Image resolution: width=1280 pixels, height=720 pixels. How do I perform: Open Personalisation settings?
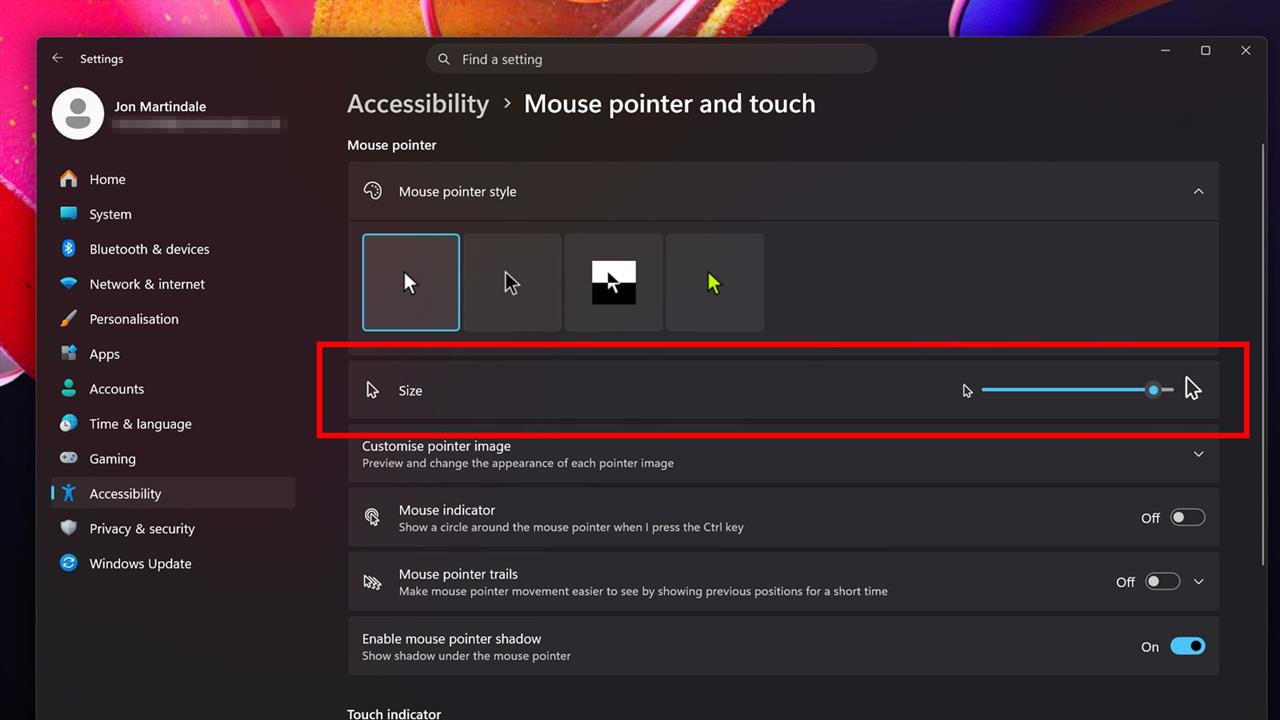tap(173, 319)
